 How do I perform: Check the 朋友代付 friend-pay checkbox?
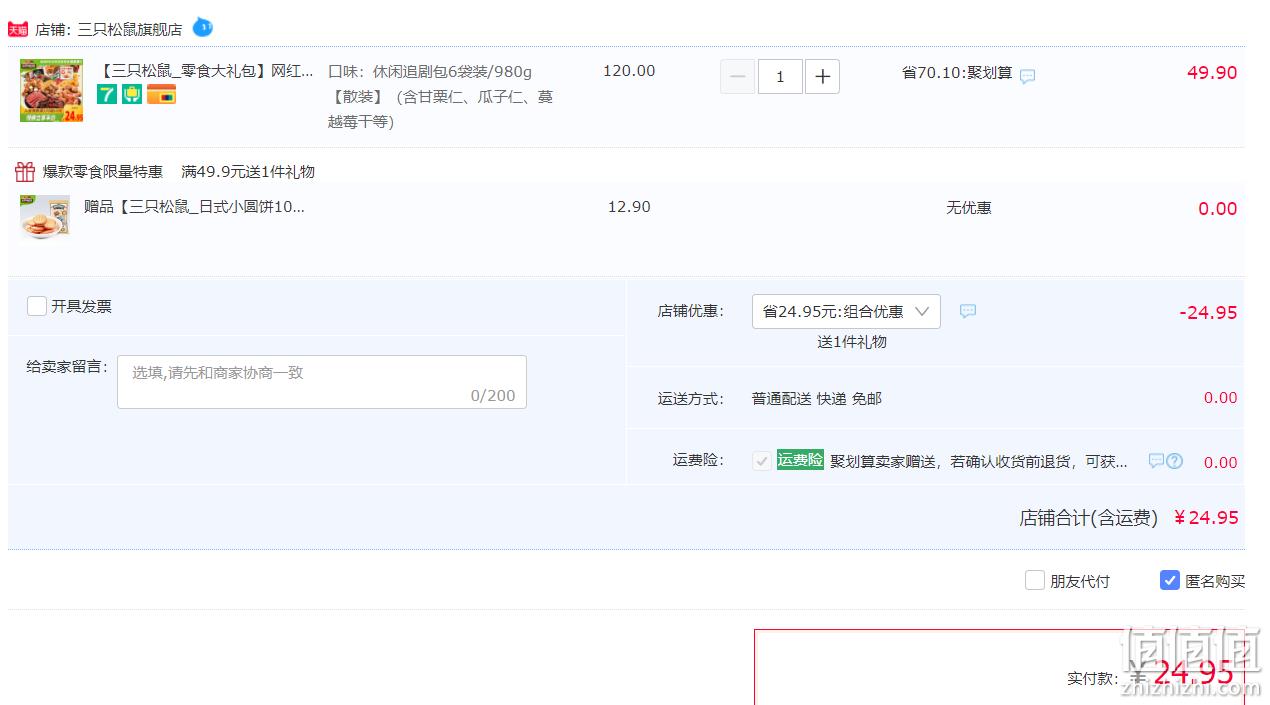pos(1035,580)
